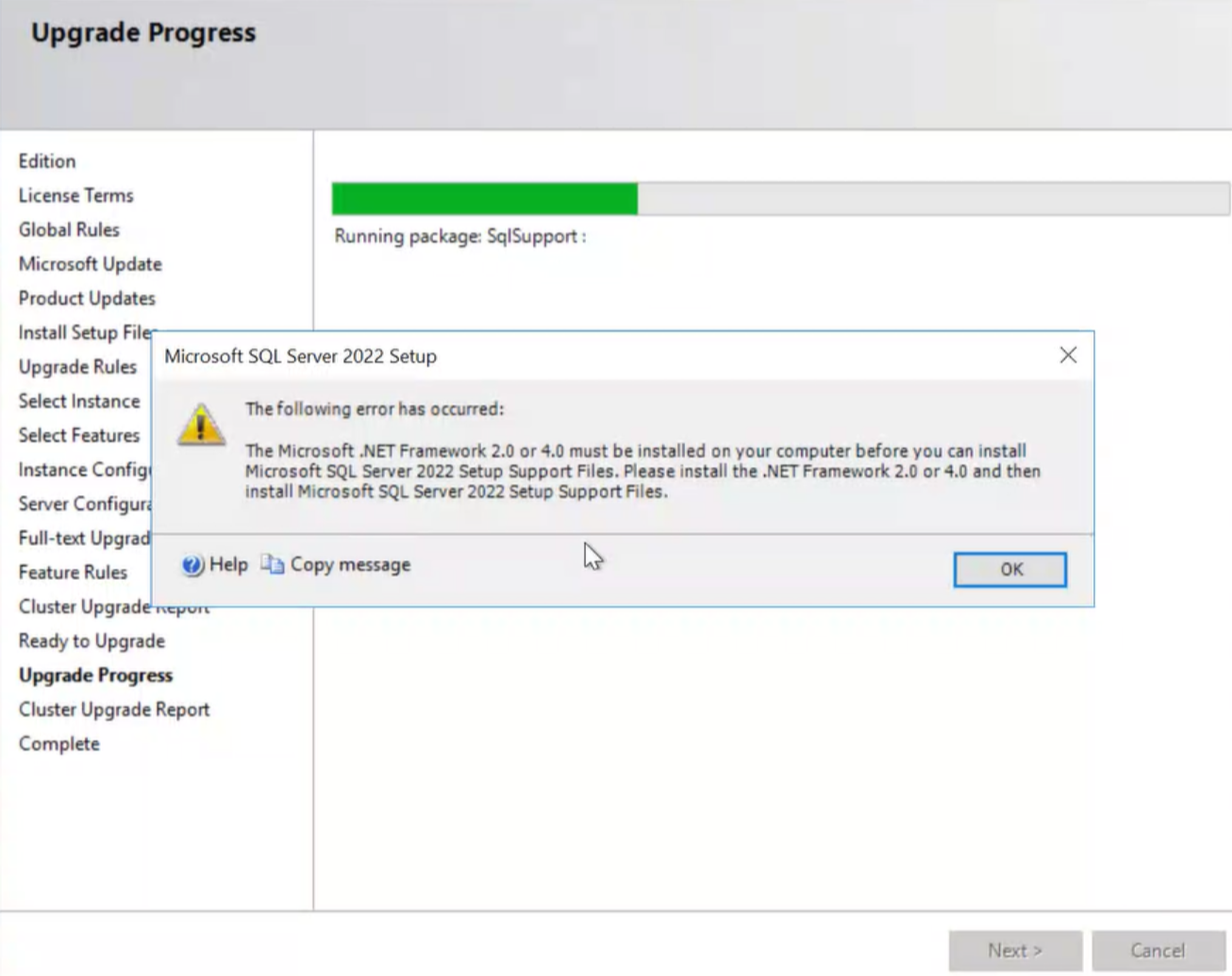Click the Cancel button
The image size is (1232, 976).
1158,951
